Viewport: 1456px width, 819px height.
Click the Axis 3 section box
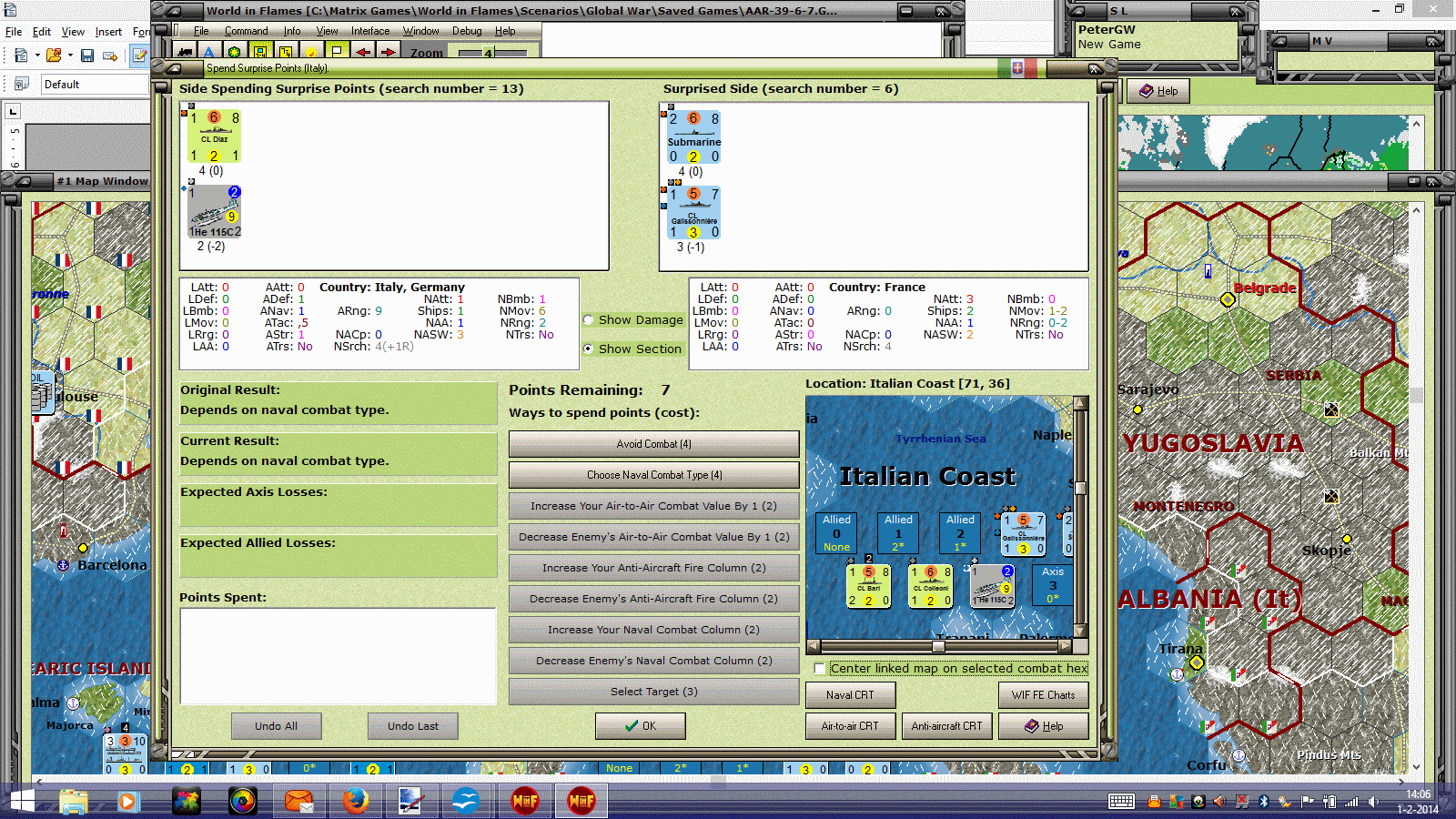pyautogui.click(x=1053, y=585)
